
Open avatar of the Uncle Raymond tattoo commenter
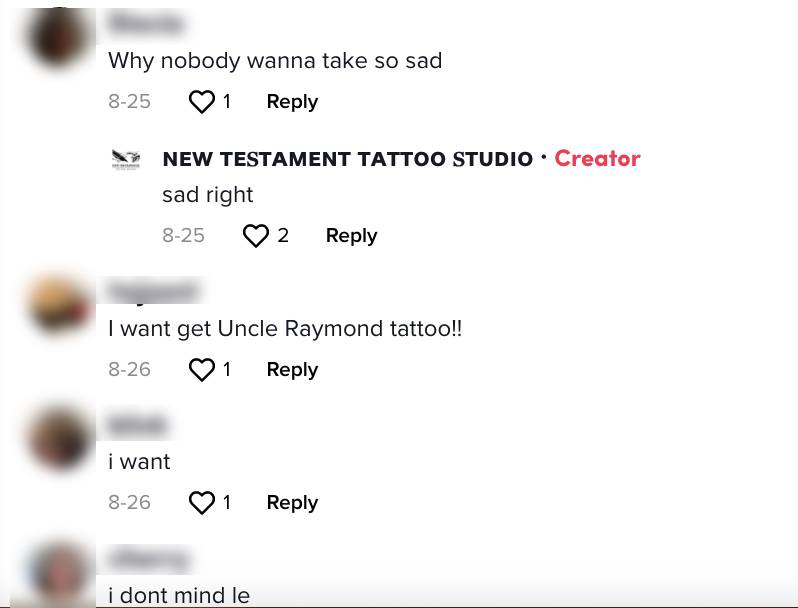59,305
